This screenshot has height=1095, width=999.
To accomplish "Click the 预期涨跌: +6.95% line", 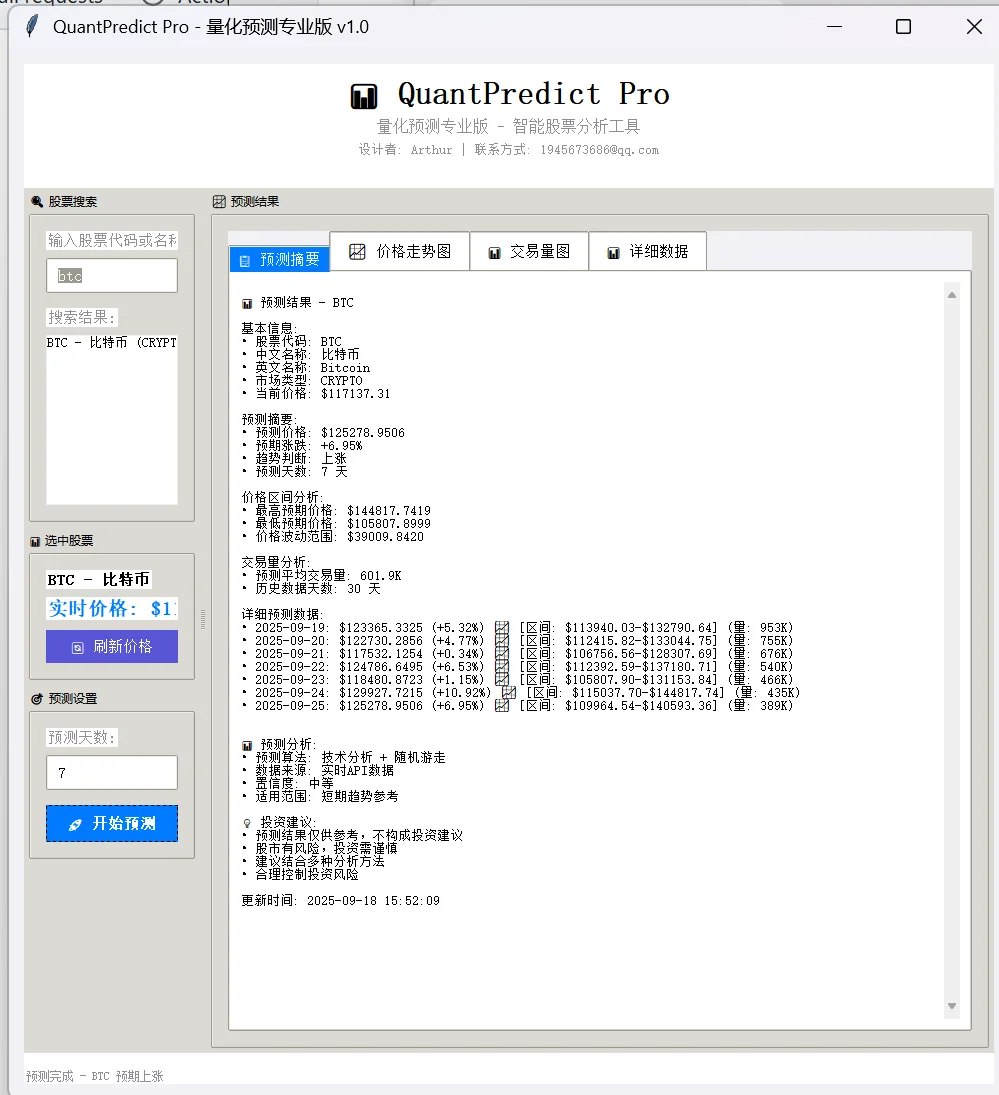I will pos(302,446).
